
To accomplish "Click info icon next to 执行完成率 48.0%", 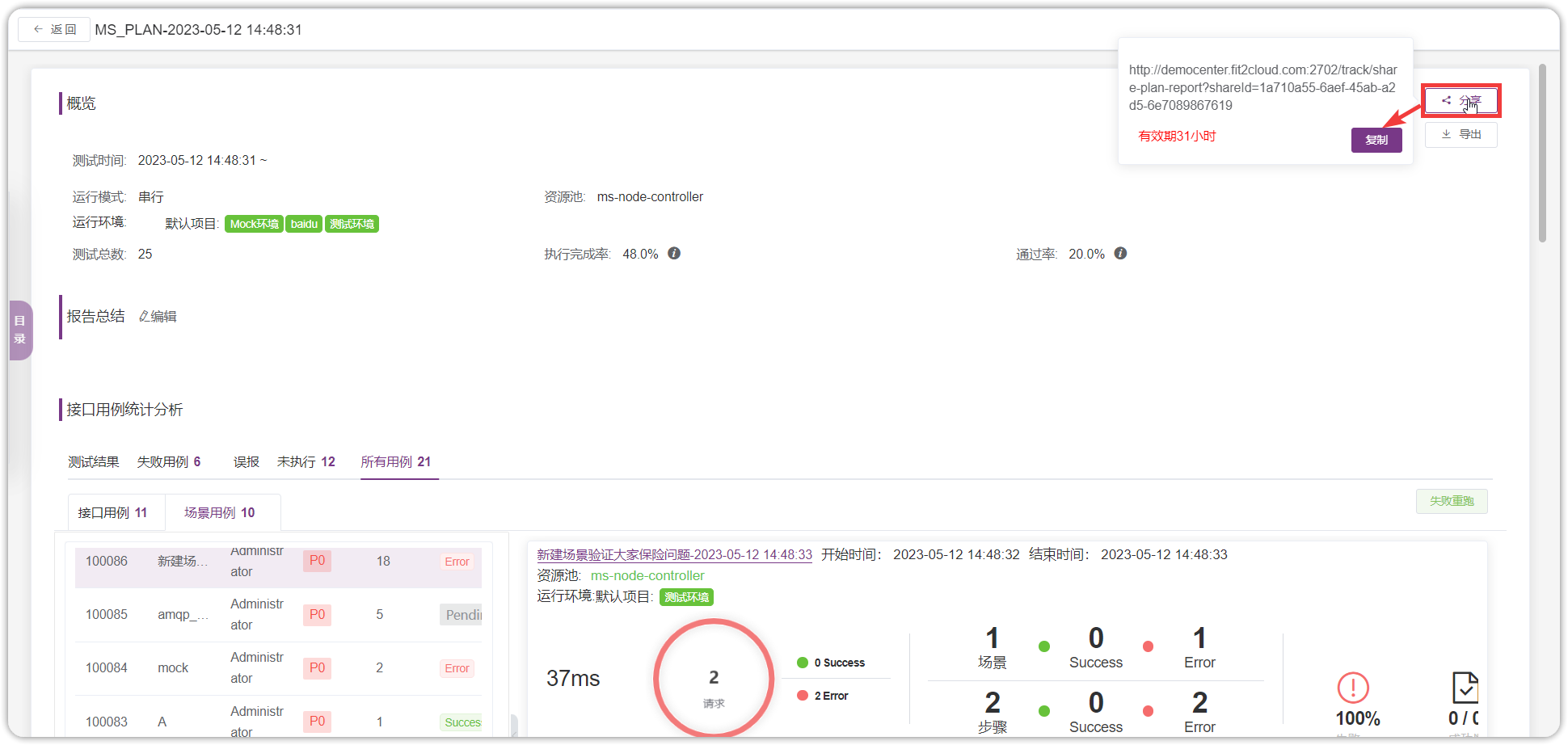I will [674, 254].
